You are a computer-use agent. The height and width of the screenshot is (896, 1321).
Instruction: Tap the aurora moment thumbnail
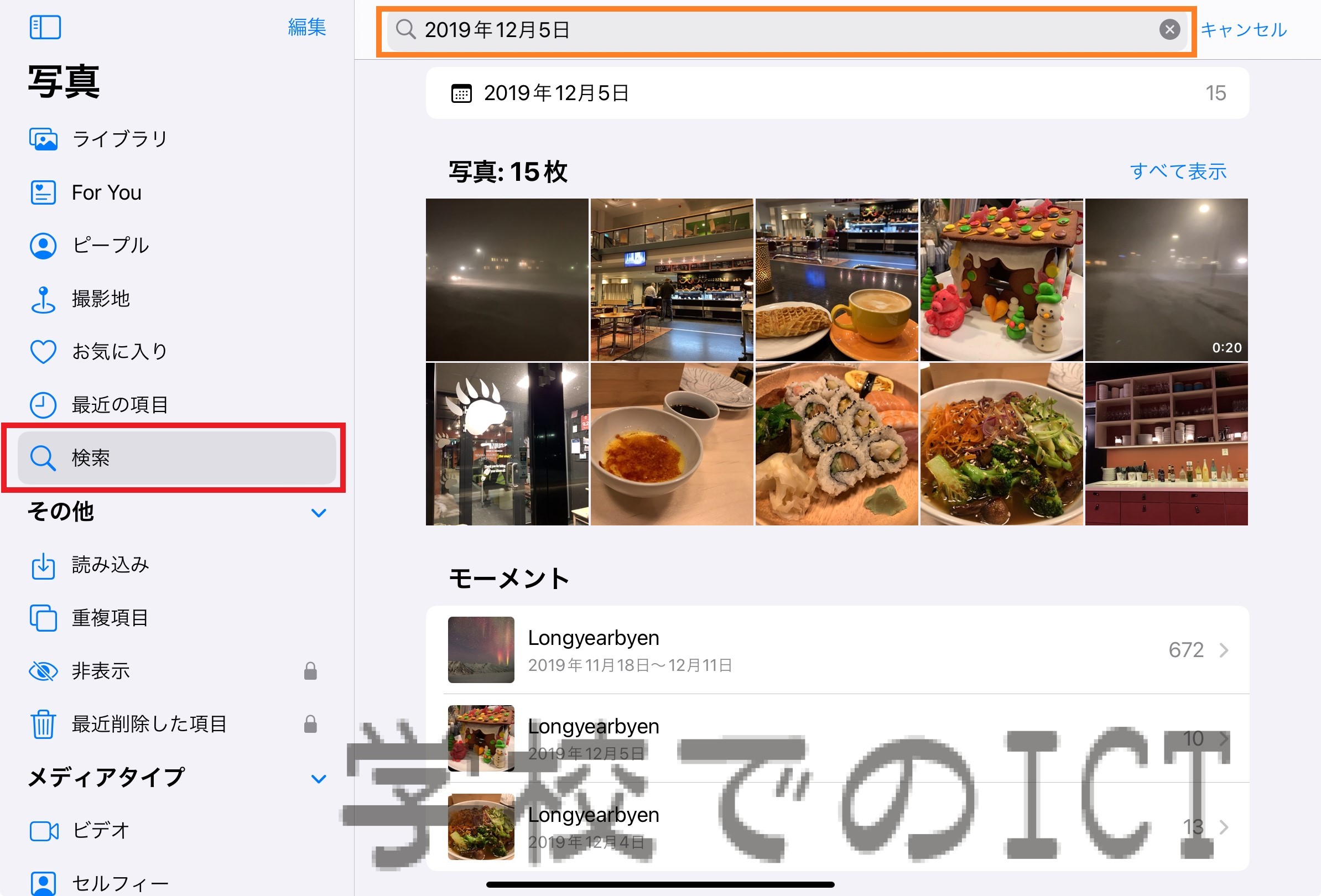pyautogui.click(x=481, y=650)
